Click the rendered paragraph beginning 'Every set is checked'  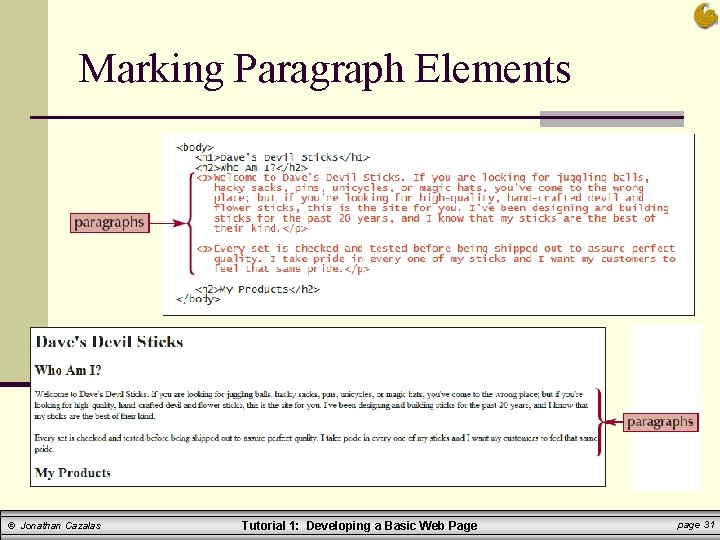[315, 443]
